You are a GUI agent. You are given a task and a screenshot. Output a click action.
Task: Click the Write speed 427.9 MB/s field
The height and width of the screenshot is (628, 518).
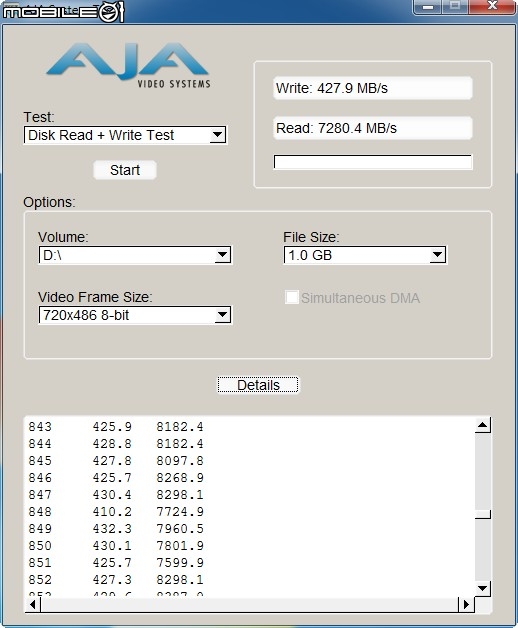click(x=373, y=88)
